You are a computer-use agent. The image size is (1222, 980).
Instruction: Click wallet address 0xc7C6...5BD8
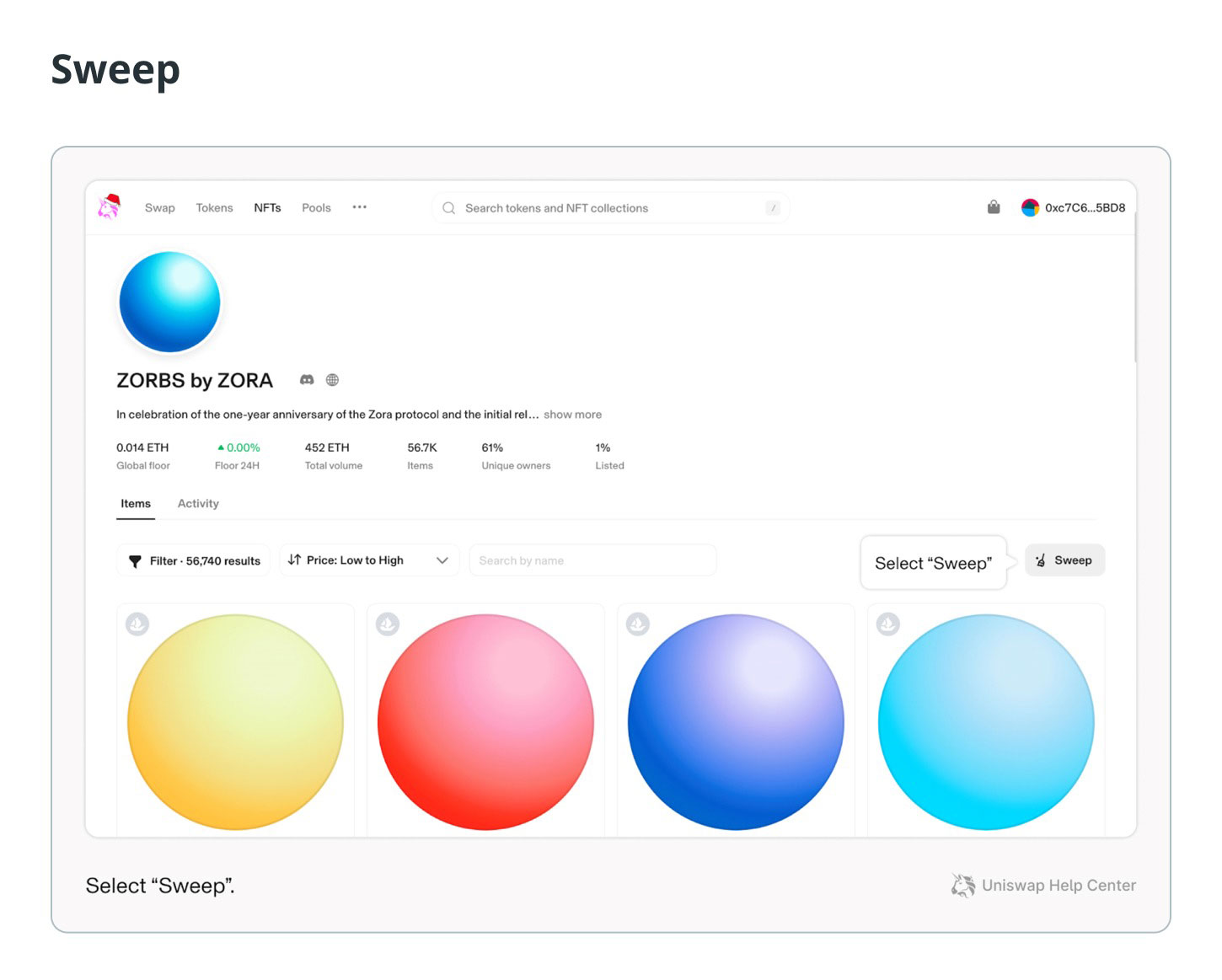1085,208
